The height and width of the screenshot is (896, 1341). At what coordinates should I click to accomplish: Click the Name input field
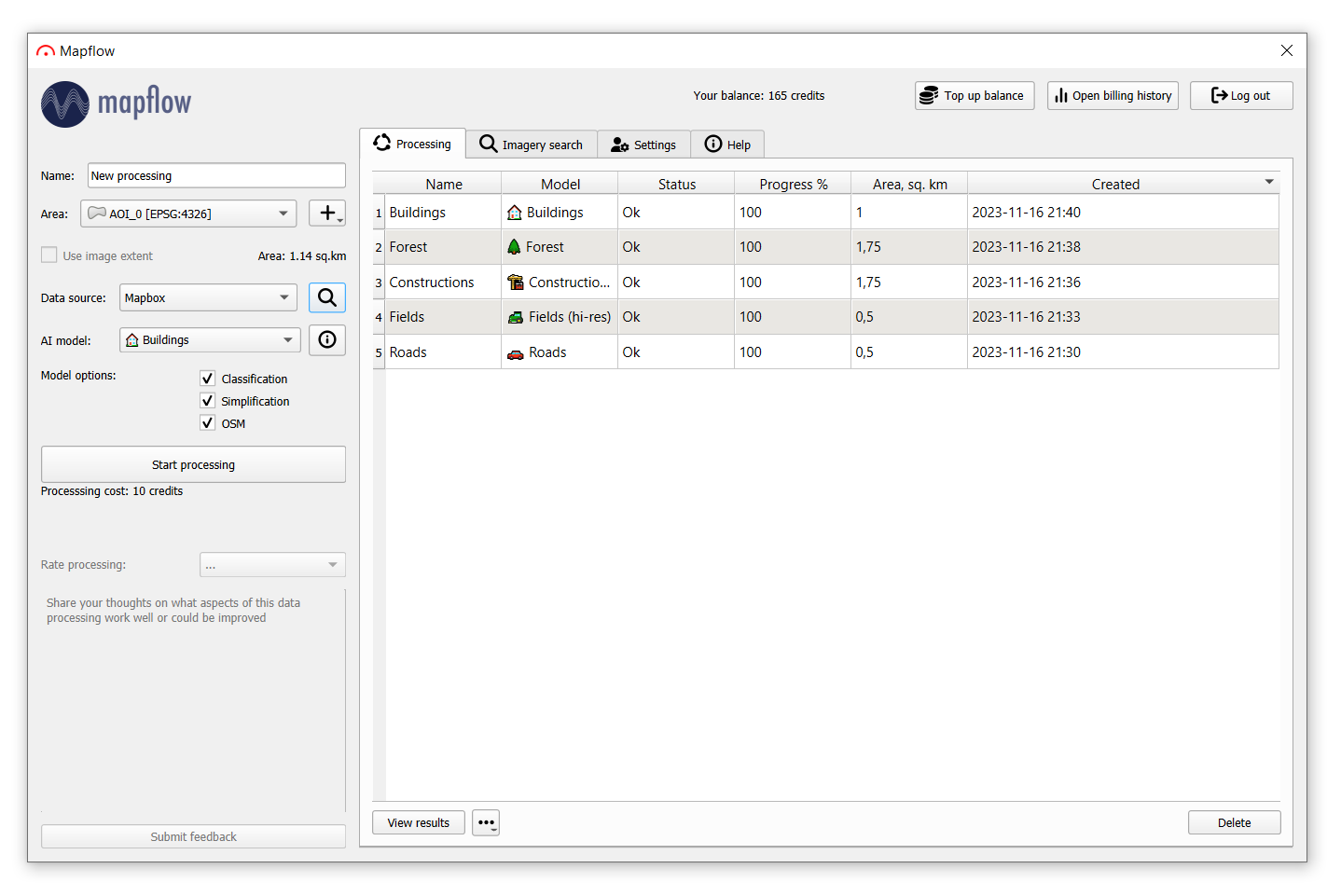[x=216, y=175]
